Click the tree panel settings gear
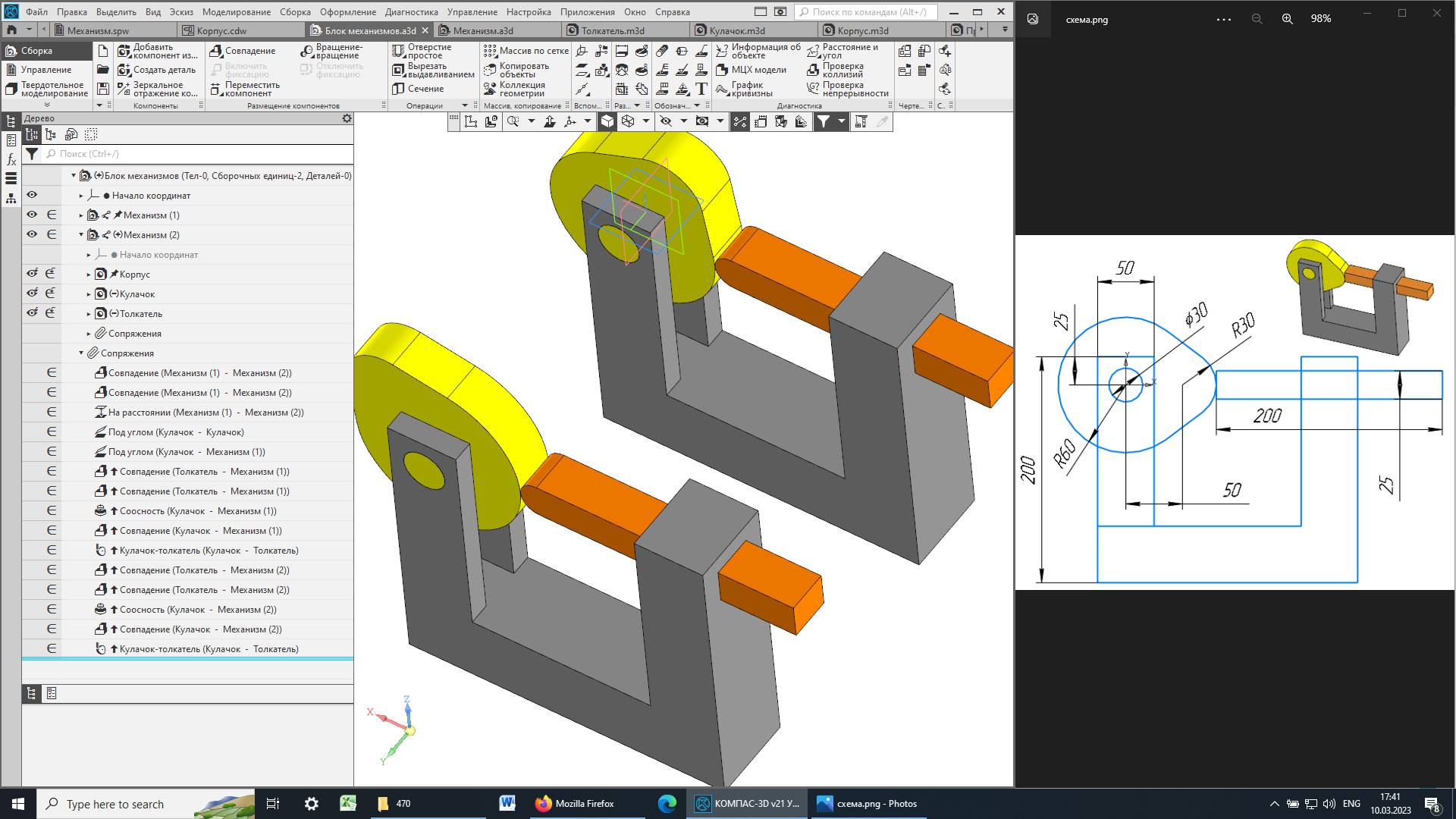 pos(347,118)
